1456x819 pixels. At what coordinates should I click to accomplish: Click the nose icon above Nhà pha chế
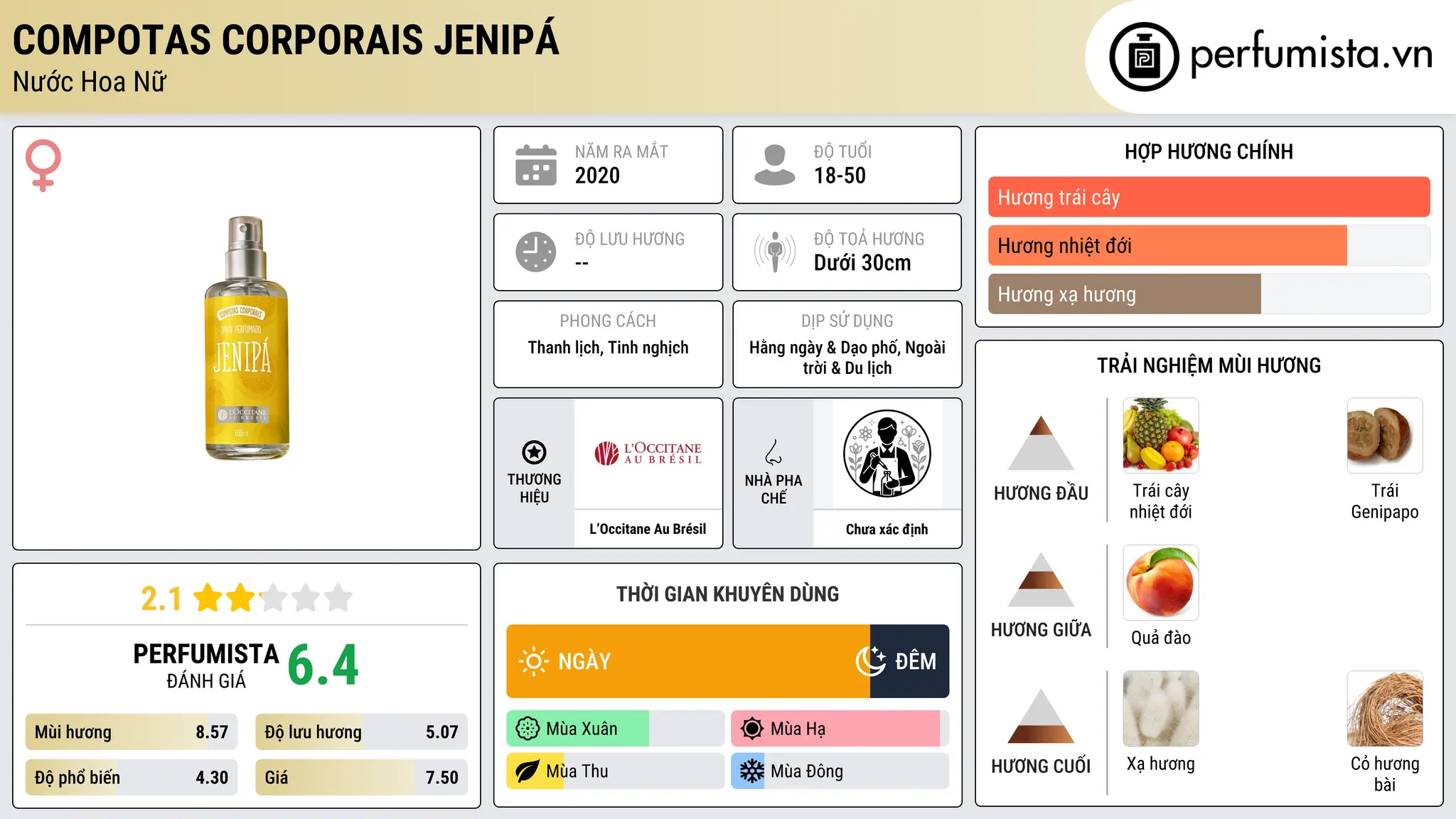pos(773,452)
